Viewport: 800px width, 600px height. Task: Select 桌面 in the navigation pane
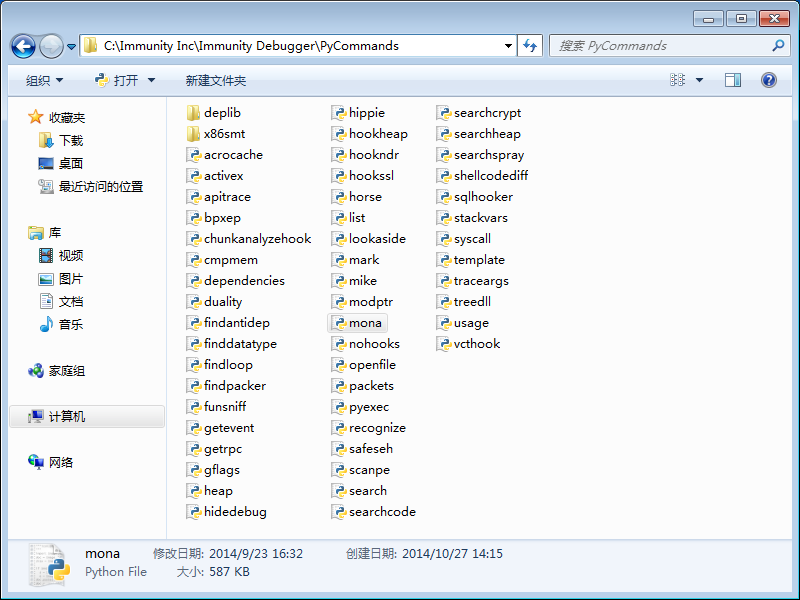[x=61, y=163]
